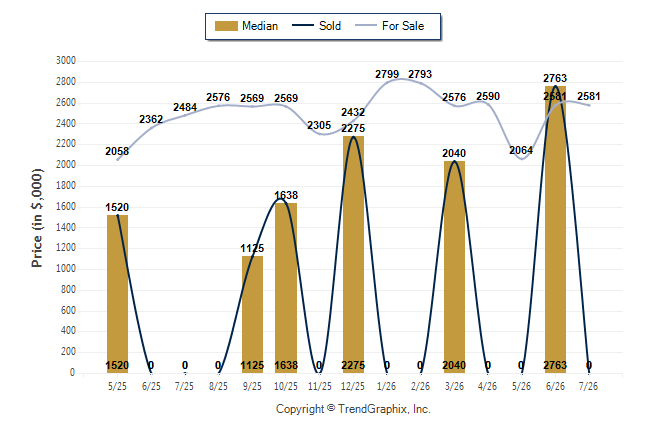Click the 5/25 median bar
646x434 pixels.
[x=117, y=294]
